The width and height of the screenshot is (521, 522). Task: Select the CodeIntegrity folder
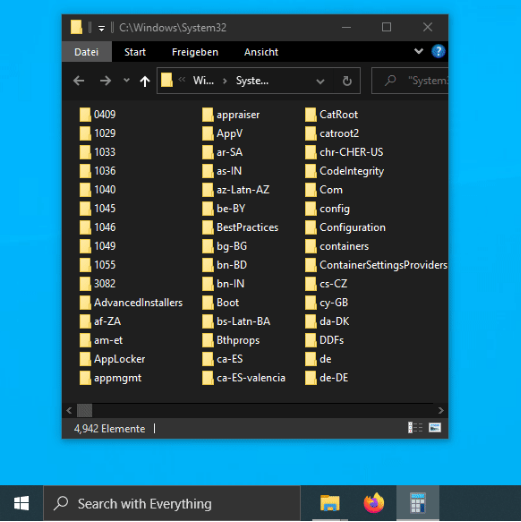(344, 171)
